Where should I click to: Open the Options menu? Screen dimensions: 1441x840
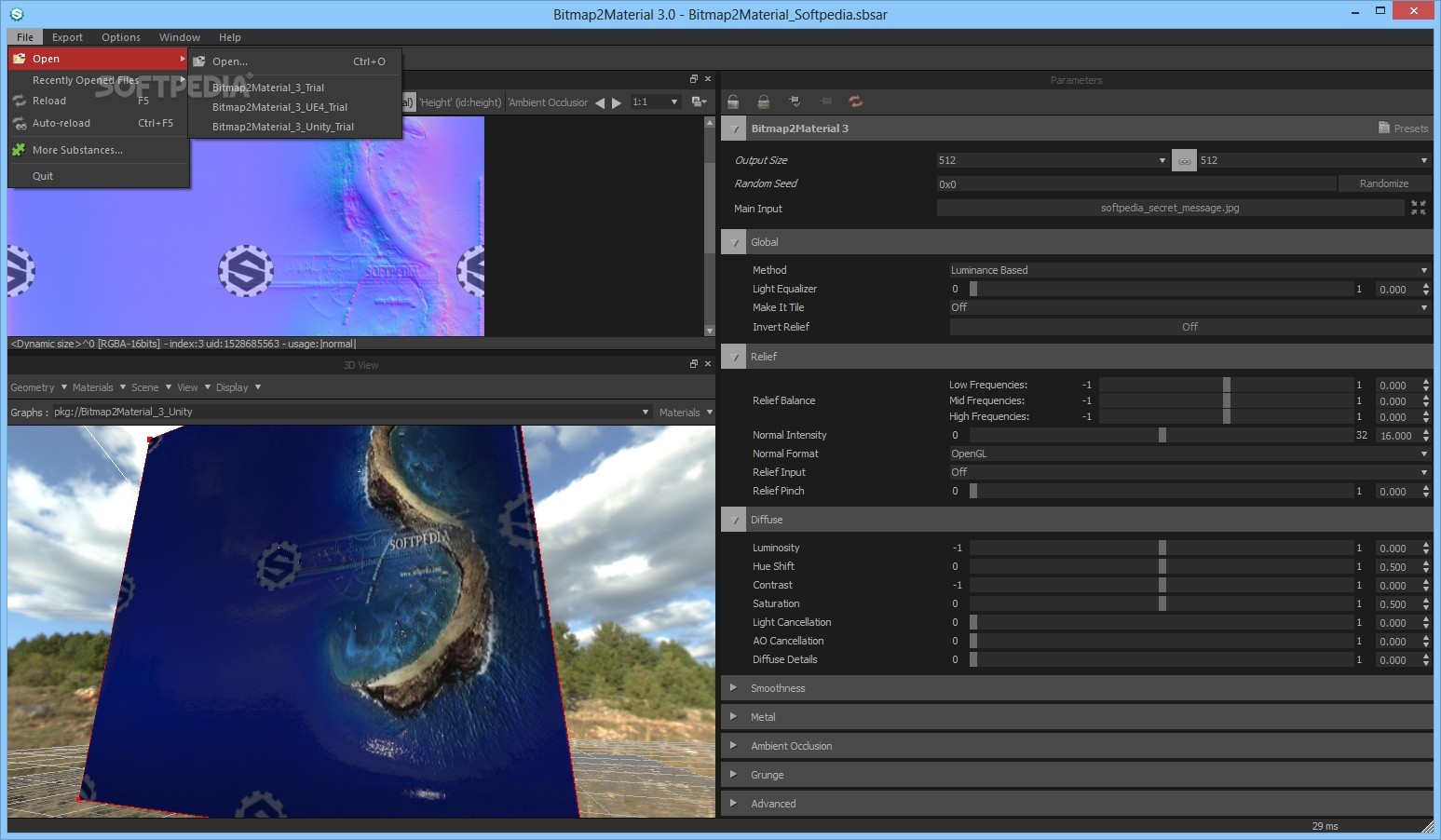pos(121,37)
